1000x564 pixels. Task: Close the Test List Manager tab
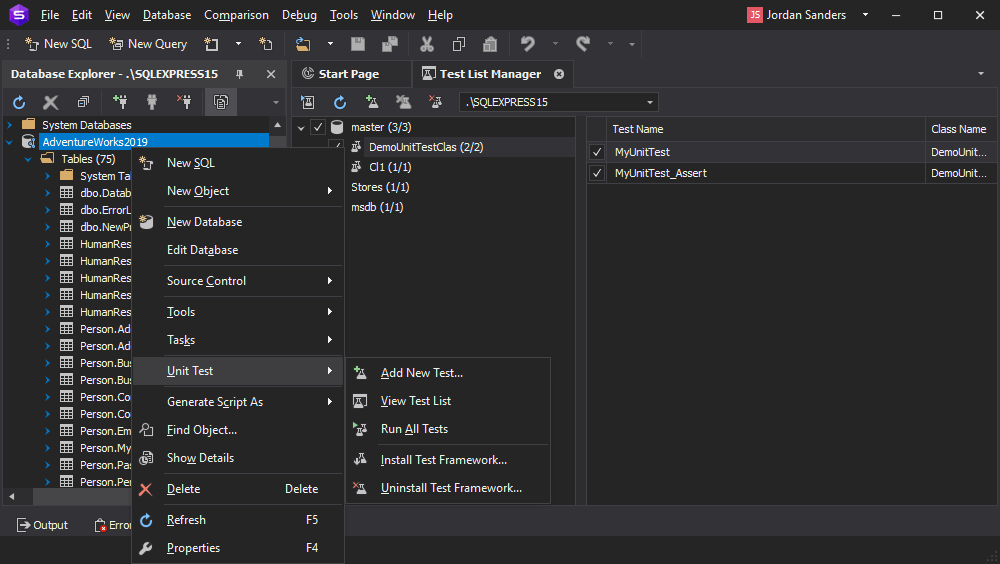pos(559,74)
